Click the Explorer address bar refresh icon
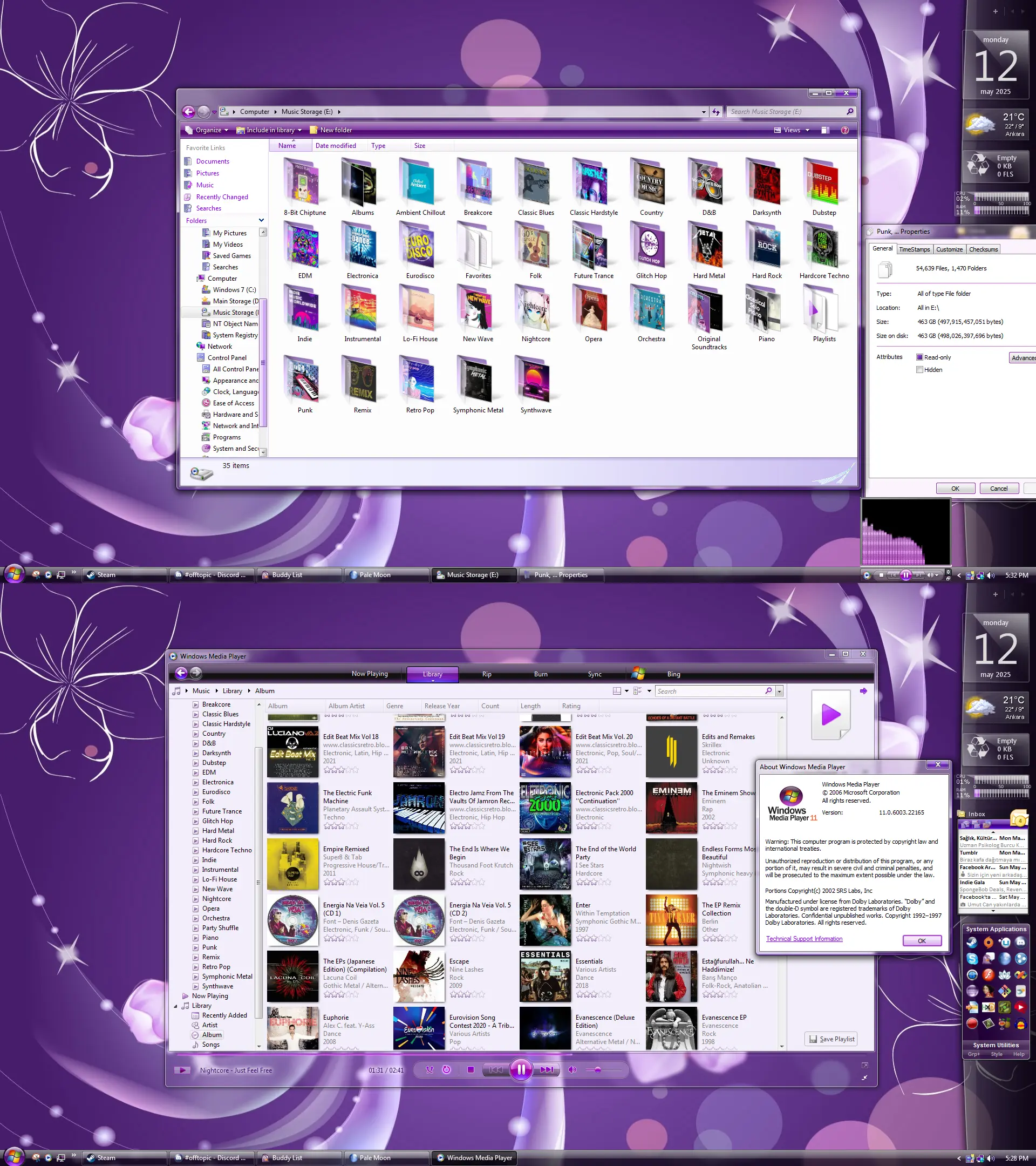The width and height of the screenshot is (1036, 1166). [716, 112]
